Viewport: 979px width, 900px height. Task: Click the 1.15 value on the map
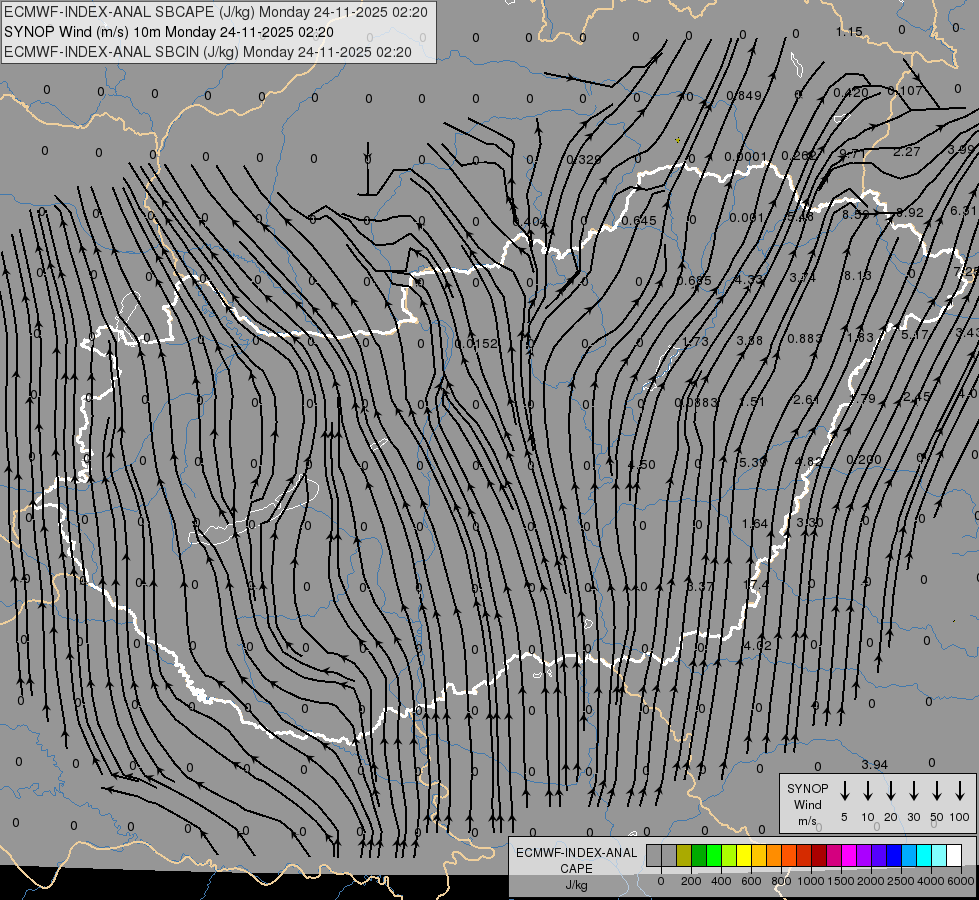(849, 31)
